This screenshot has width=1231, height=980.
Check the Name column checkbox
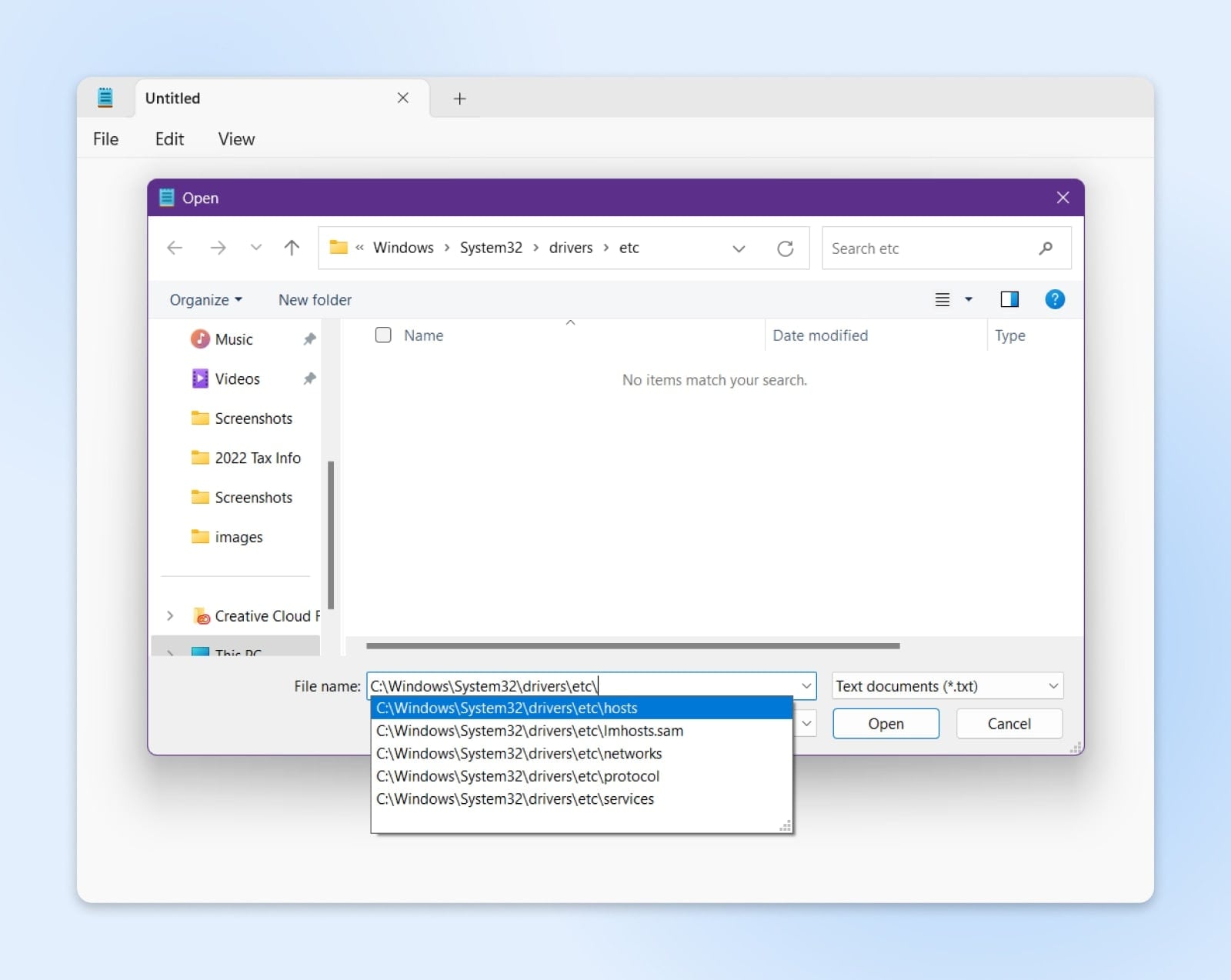[x=383, y=335]
